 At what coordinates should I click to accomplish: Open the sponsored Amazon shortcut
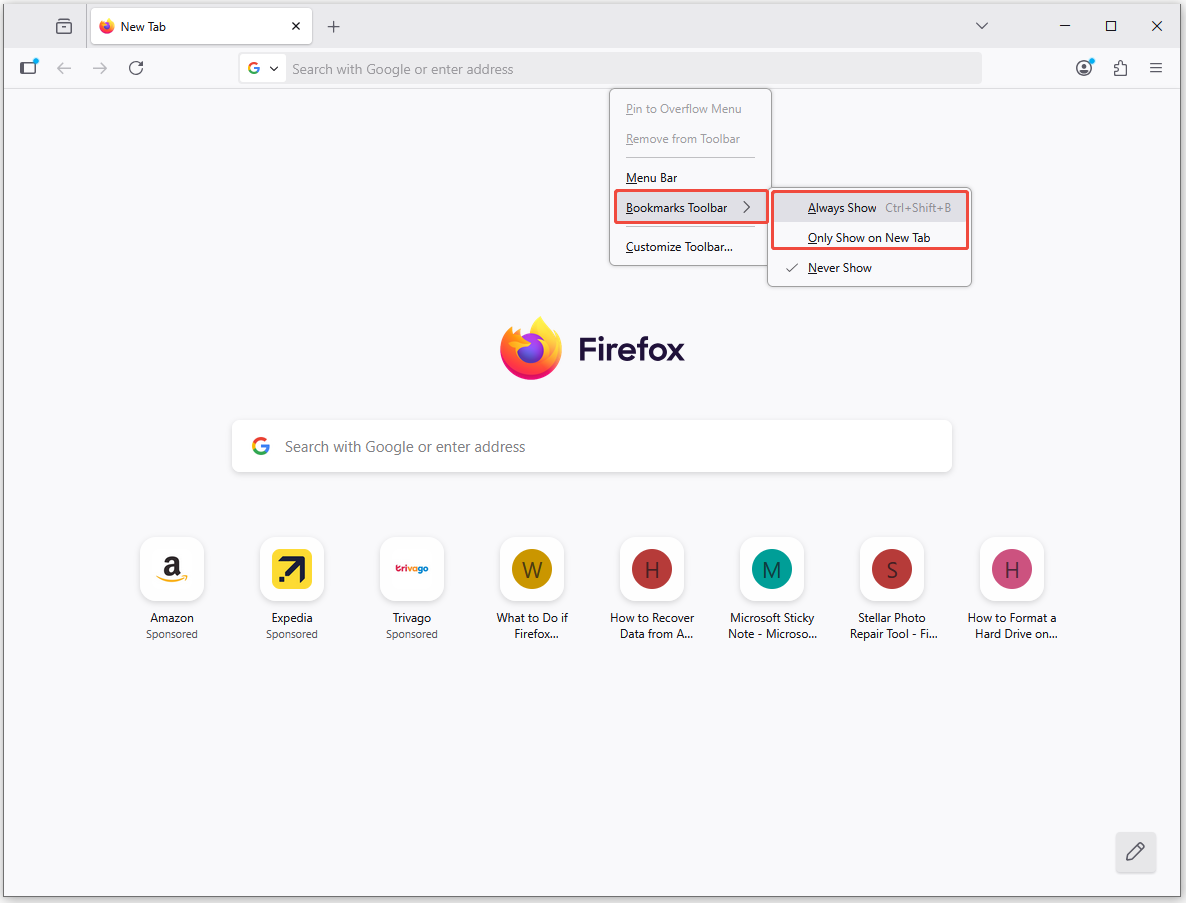pos(171,569)
